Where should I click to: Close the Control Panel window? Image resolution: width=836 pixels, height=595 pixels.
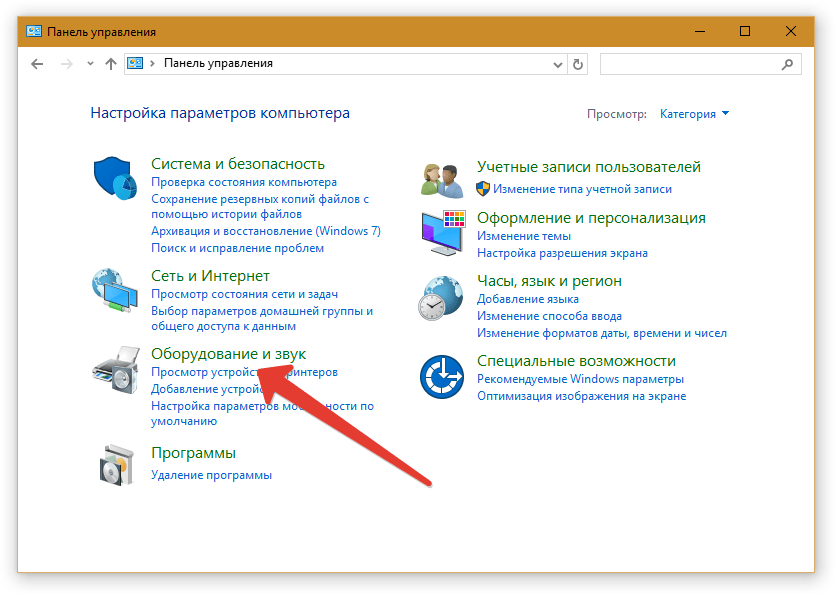point(791,31)
